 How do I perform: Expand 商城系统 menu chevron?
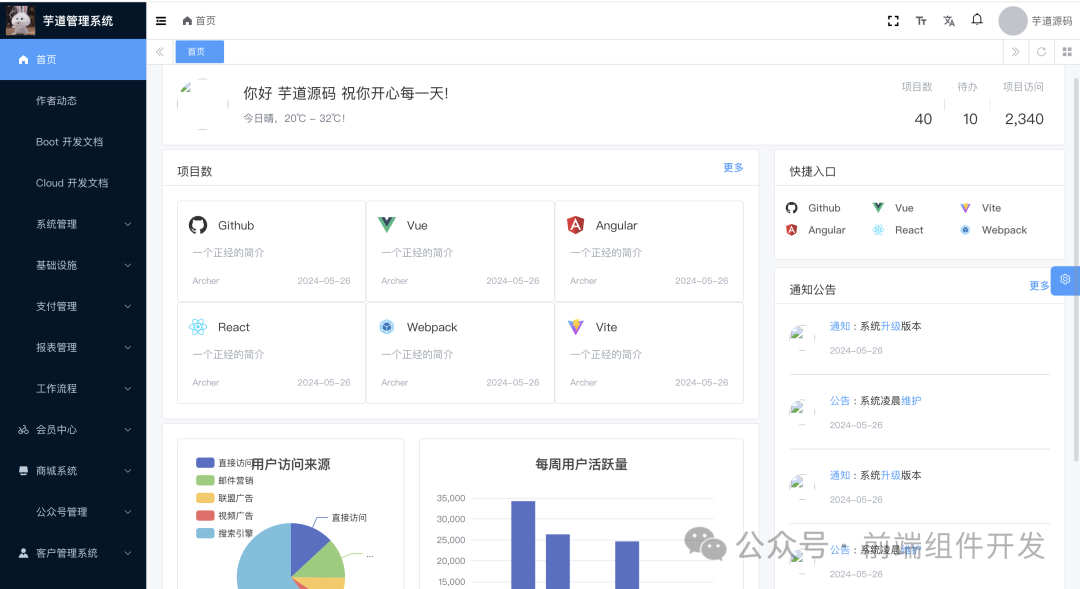[128, 471]
